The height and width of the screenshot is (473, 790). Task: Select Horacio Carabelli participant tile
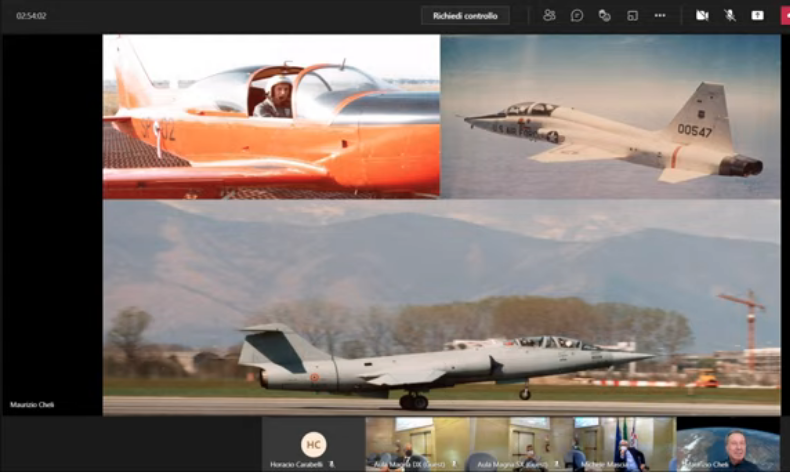tap(313, 445)
